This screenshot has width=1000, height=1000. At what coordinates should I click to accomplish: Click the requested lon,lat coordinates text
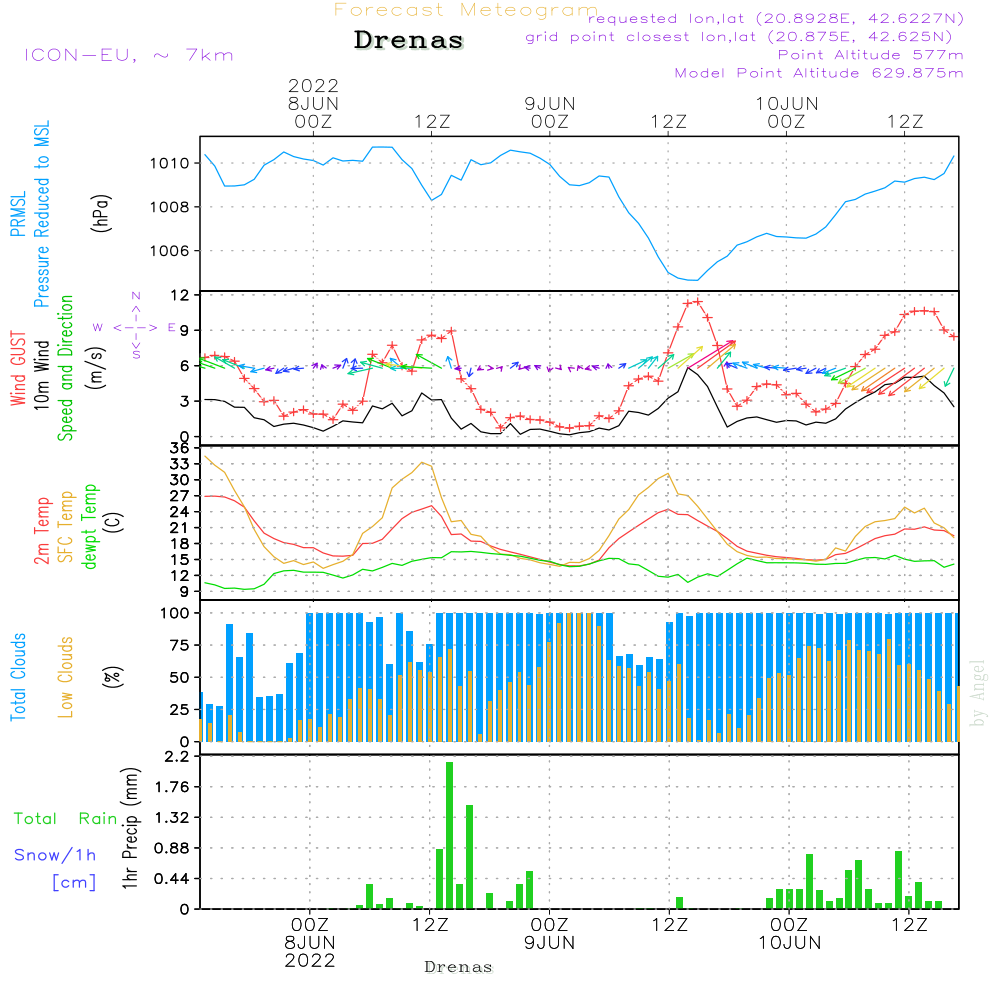(x=776, y=19)
